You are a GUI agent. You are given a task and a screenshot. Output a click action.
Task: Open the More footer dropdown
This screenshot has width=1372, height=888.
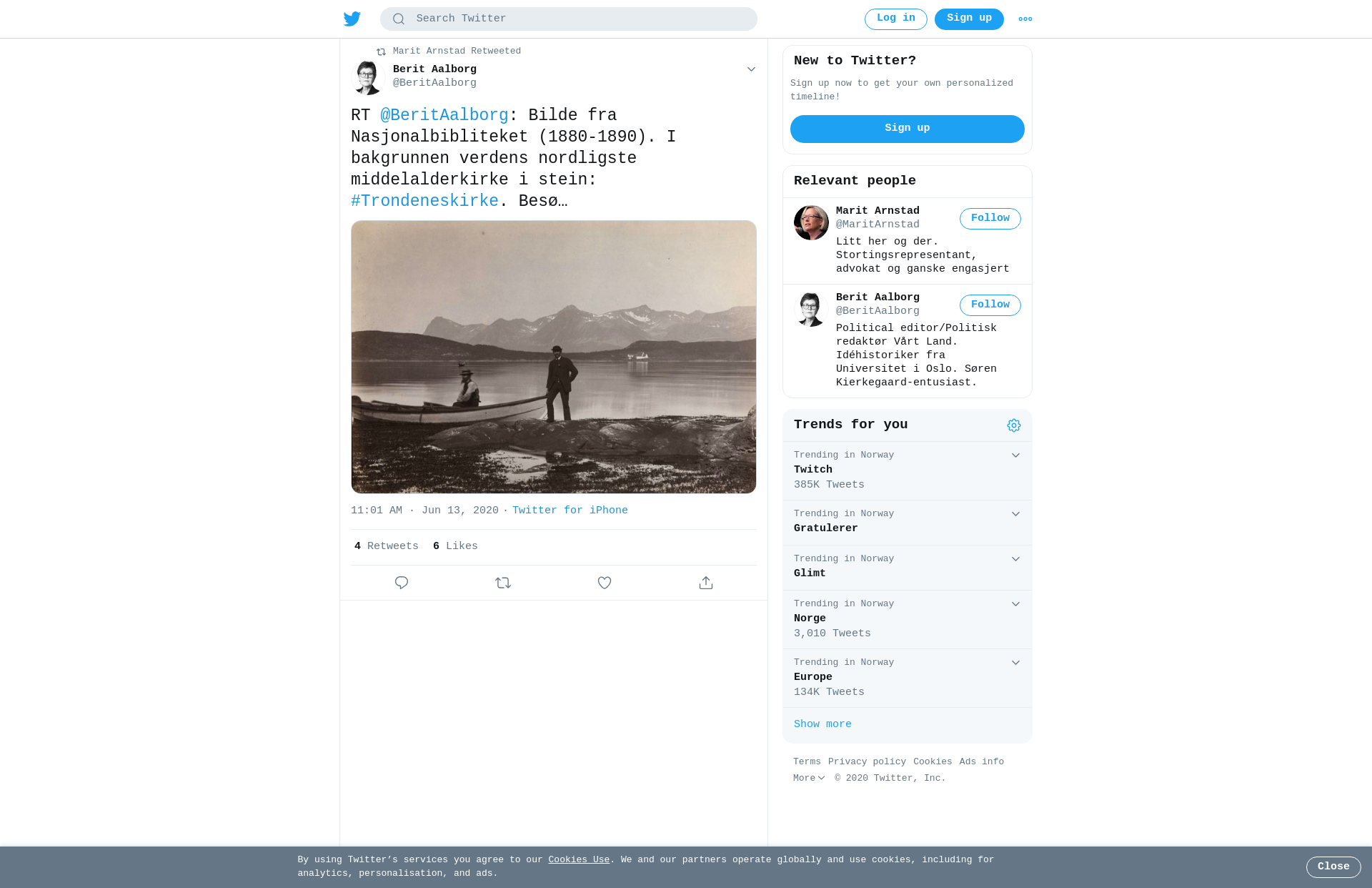click(x=809, y=778)
